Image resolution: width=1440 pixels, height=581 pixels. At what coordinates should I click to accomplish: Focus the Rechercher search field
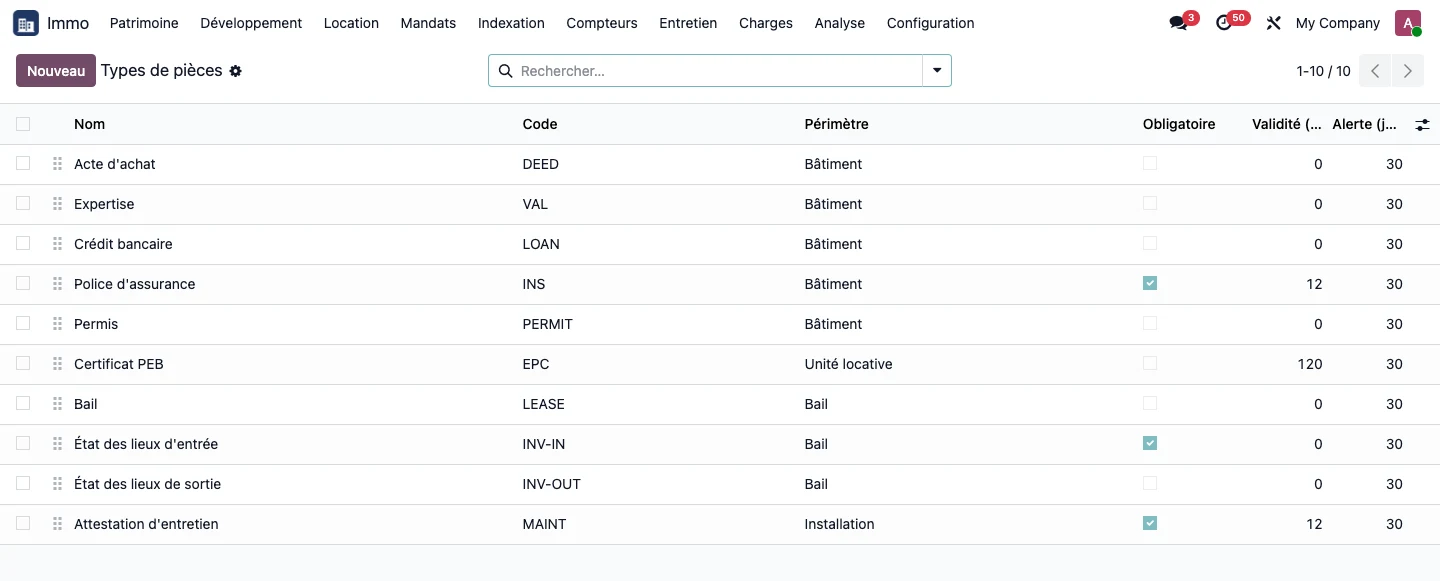pyautogui.click(x=718, y=71)
